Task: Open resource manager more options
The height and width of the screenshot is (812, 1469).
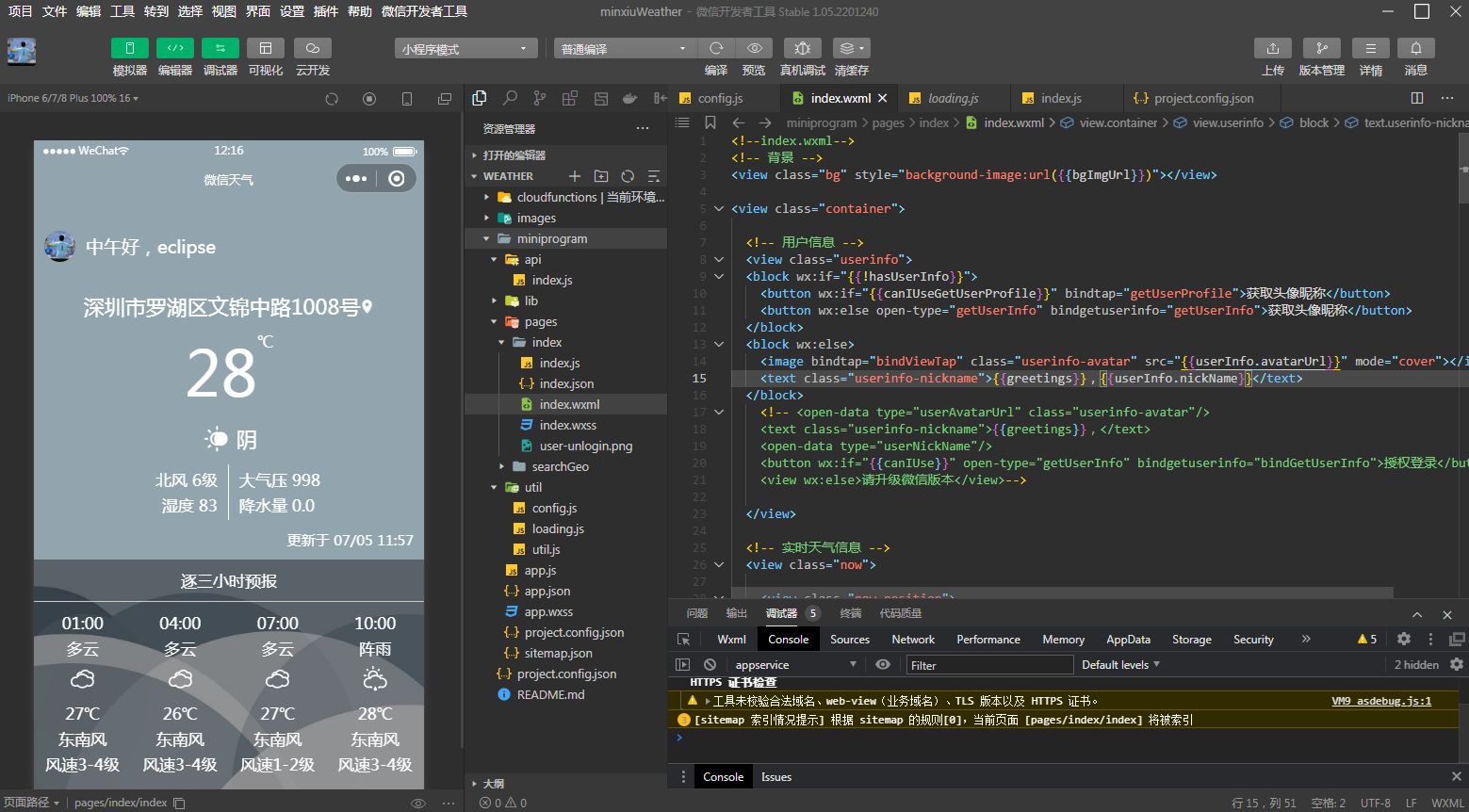Action: [643, 128]
